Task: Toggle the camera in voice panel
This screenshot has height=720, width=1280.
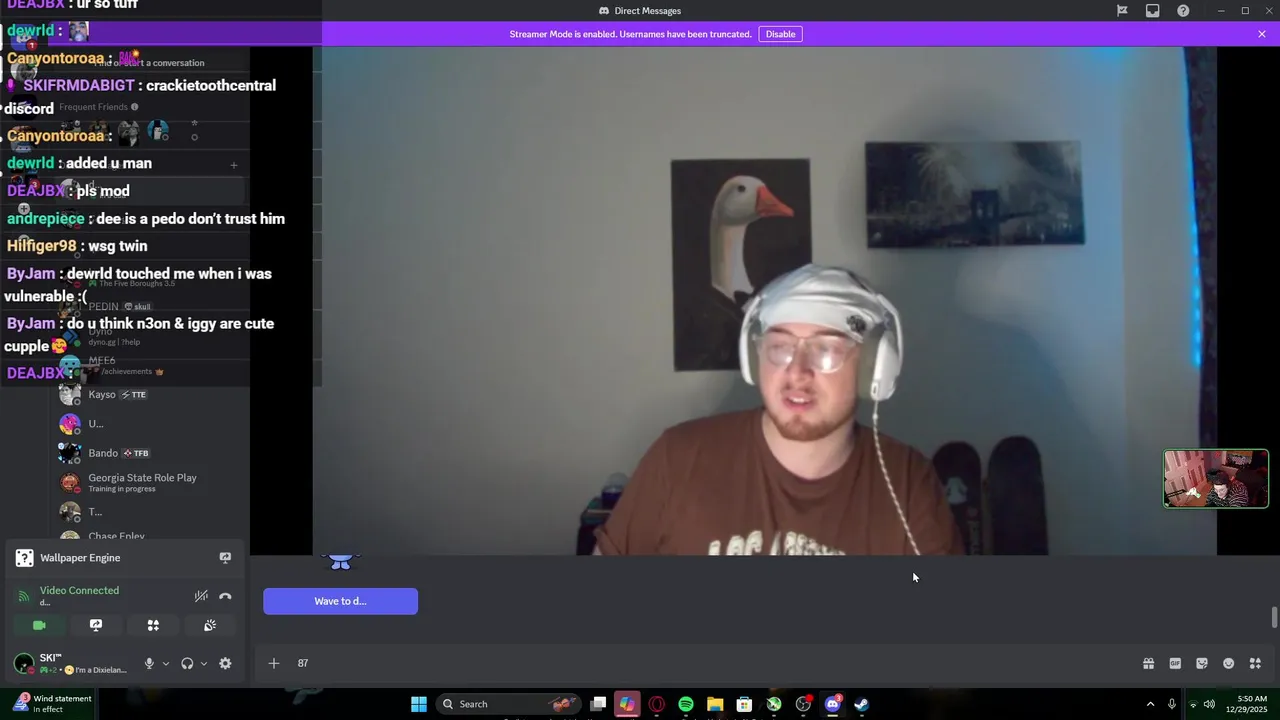Action: (39, 625)
